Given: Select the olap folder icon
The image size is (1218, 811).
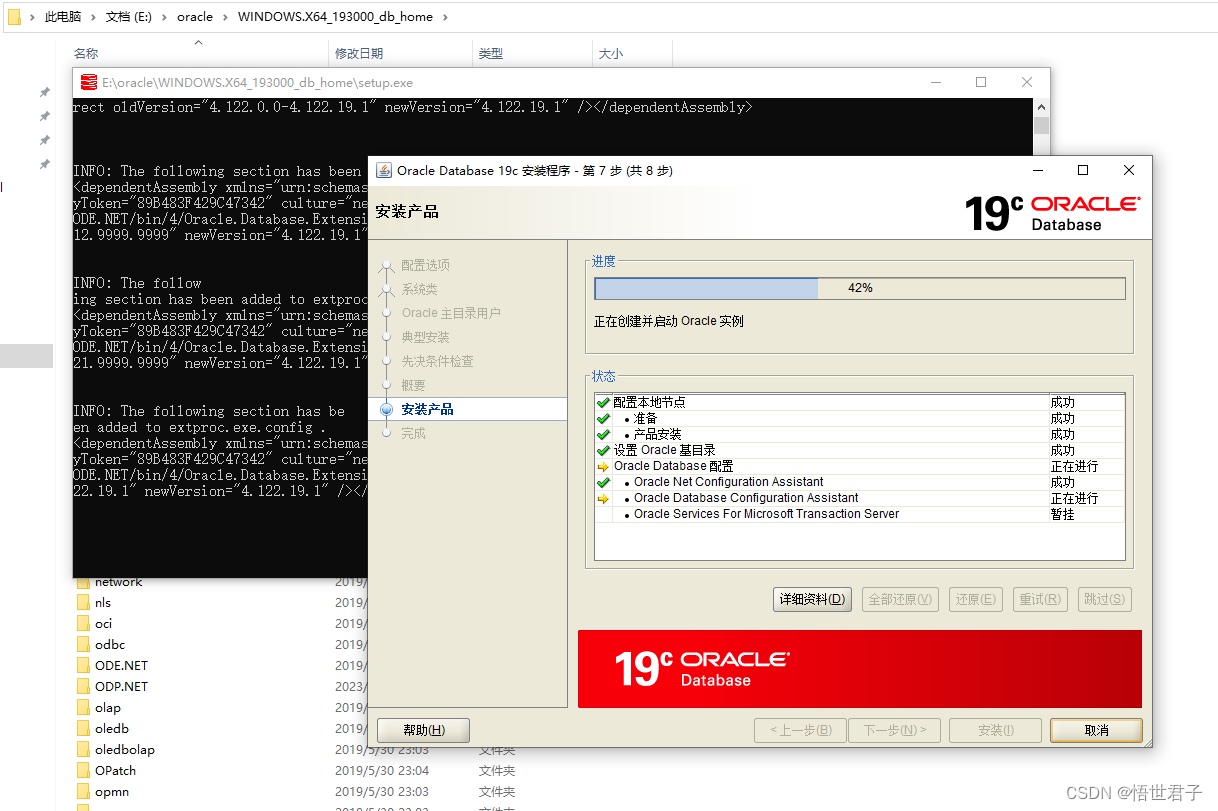Looking at the screenshot, I should tap(83, 708).
